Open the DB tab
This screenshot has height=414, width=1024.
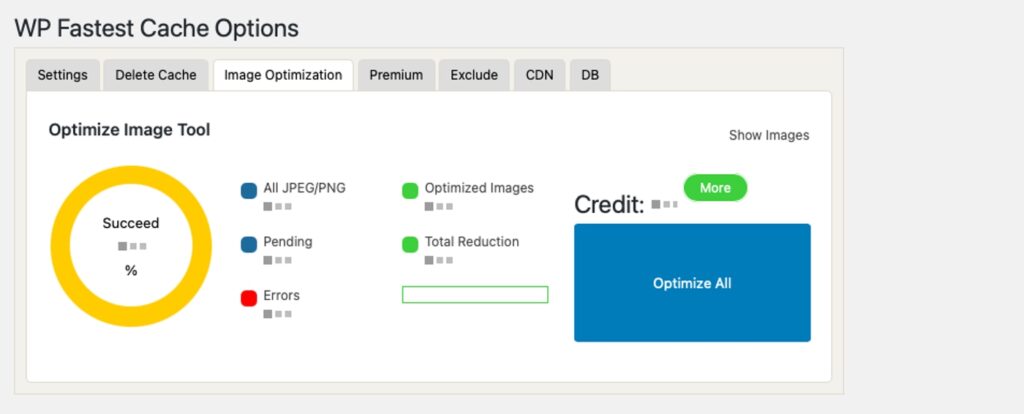pyautogui.click(x=590, y=75)
